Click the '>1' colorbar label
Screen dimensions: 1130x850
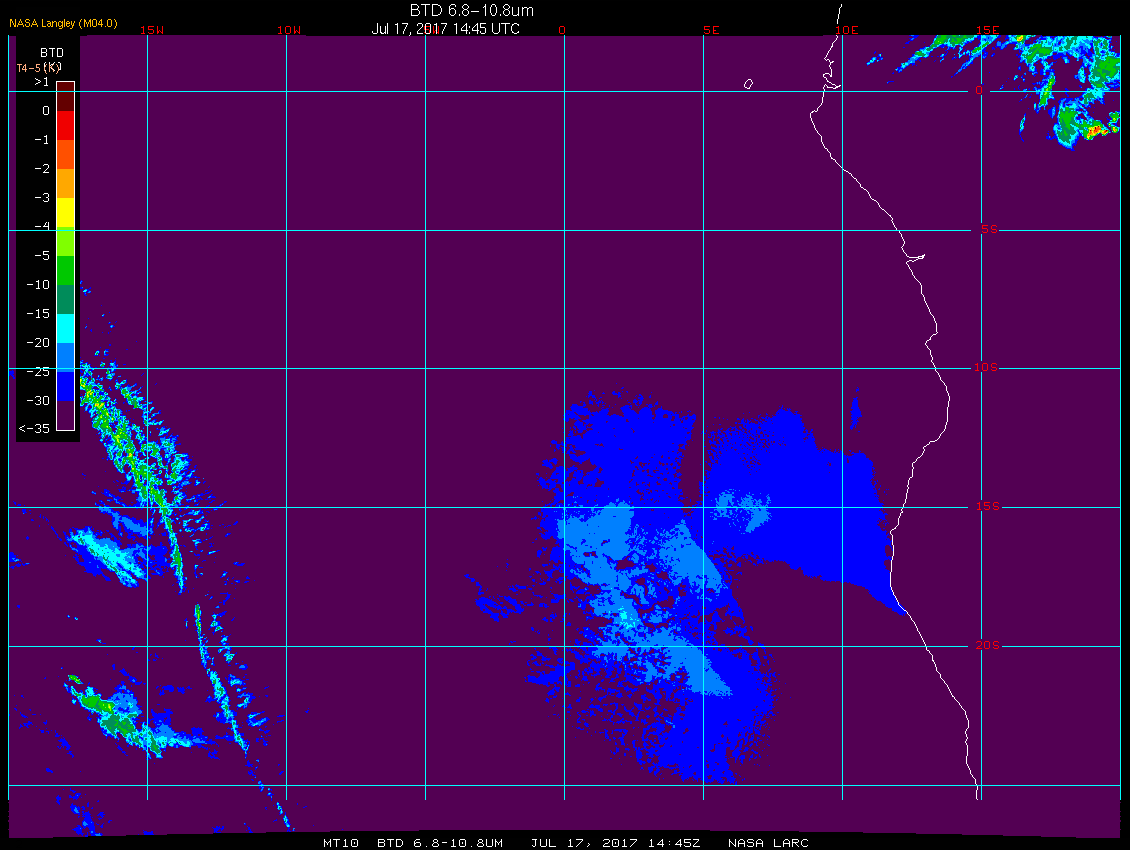point(42,82)
